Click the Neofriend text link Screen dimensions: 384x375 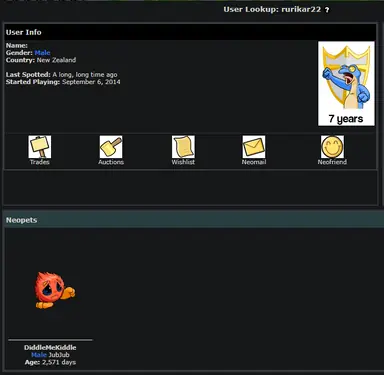332,162
